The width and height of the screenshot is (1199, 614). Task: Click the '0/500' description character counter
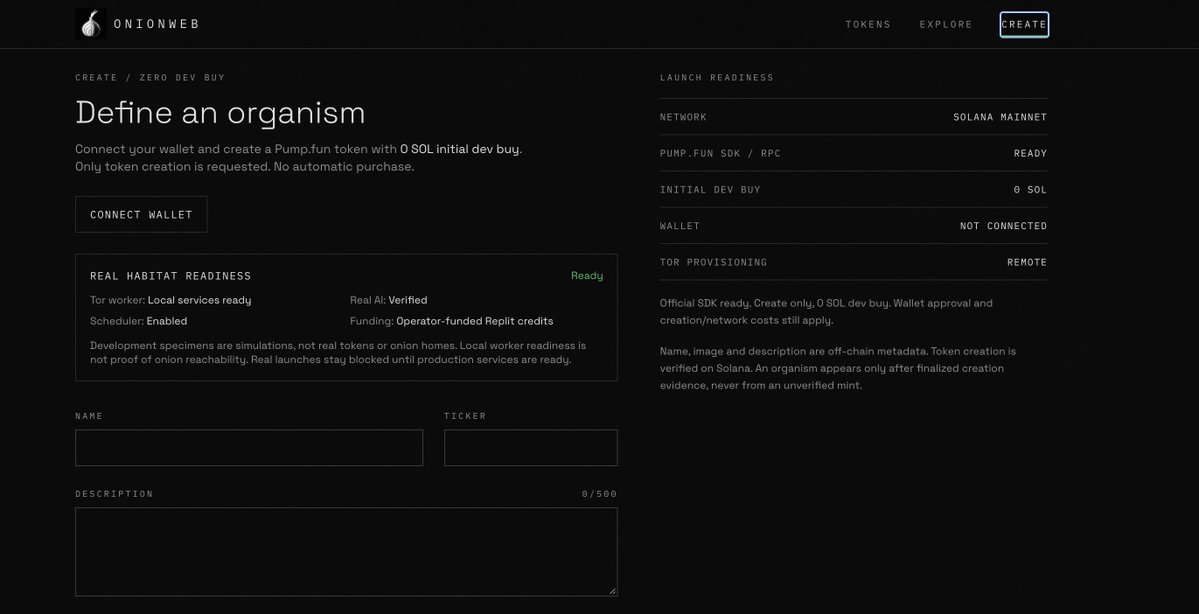tap(600, 494)
